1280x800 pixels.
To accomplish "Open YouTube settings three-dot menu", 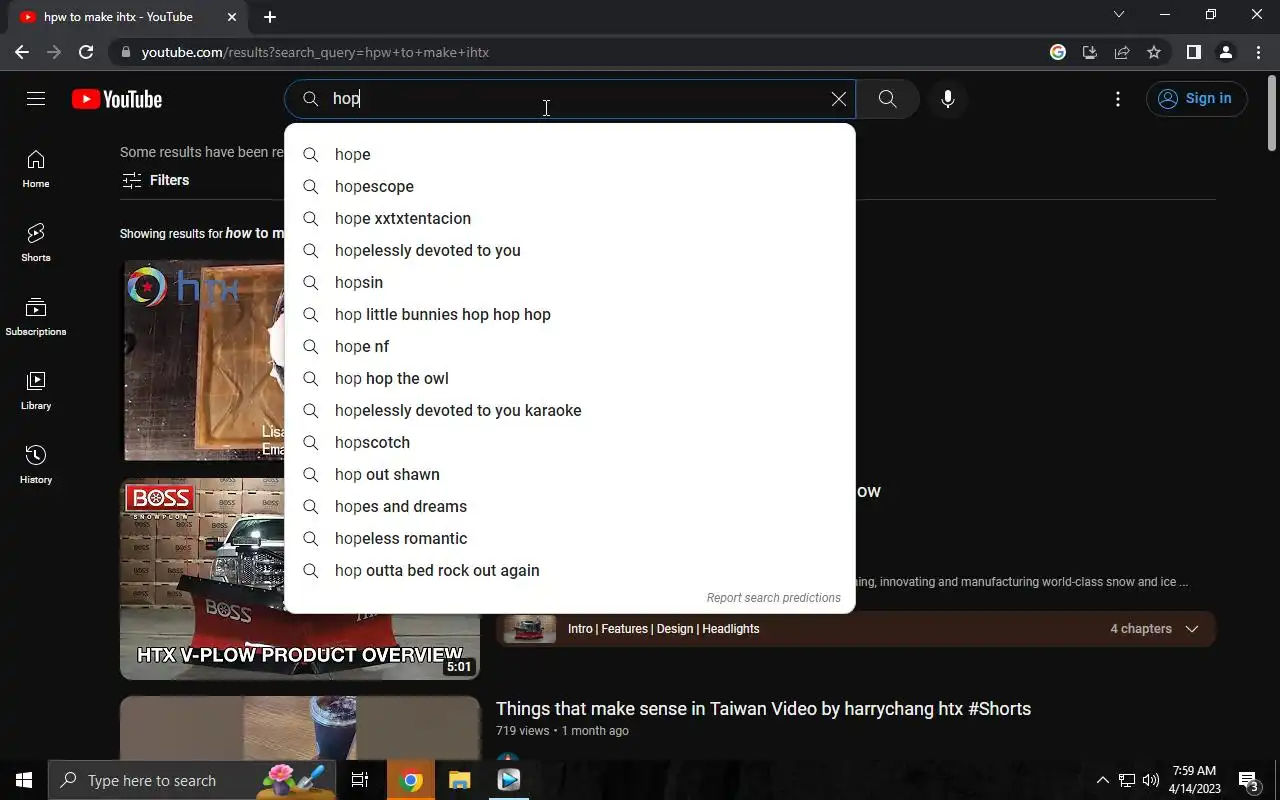I will [x=1118, y=99].
